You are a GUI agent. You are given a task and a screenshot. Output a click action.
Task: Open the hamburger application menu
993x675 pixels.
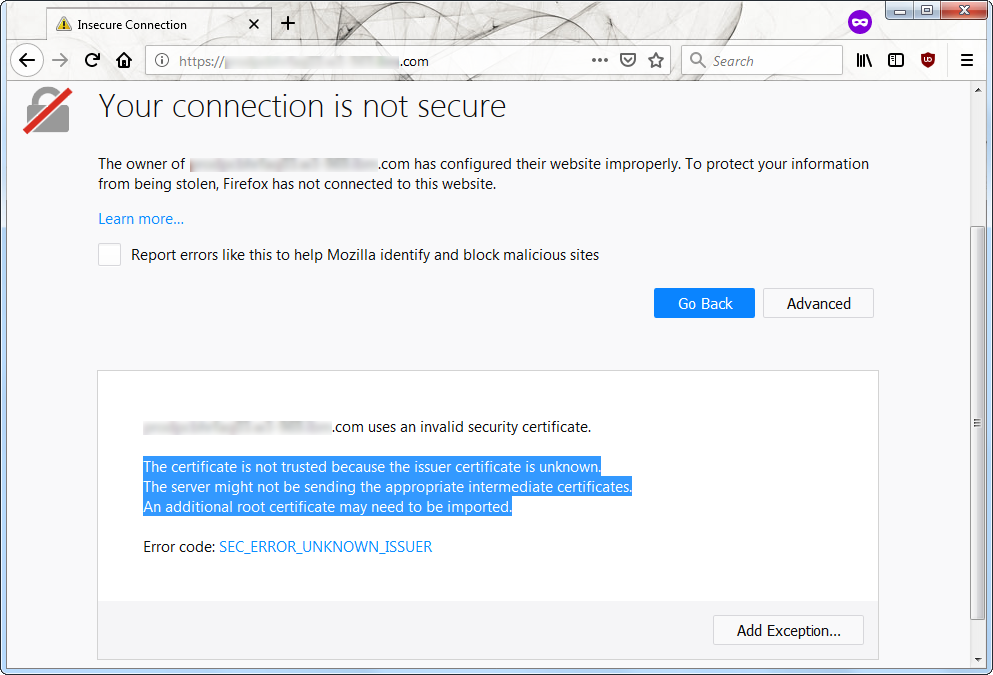pyautogui.click(x=967, y=60)
